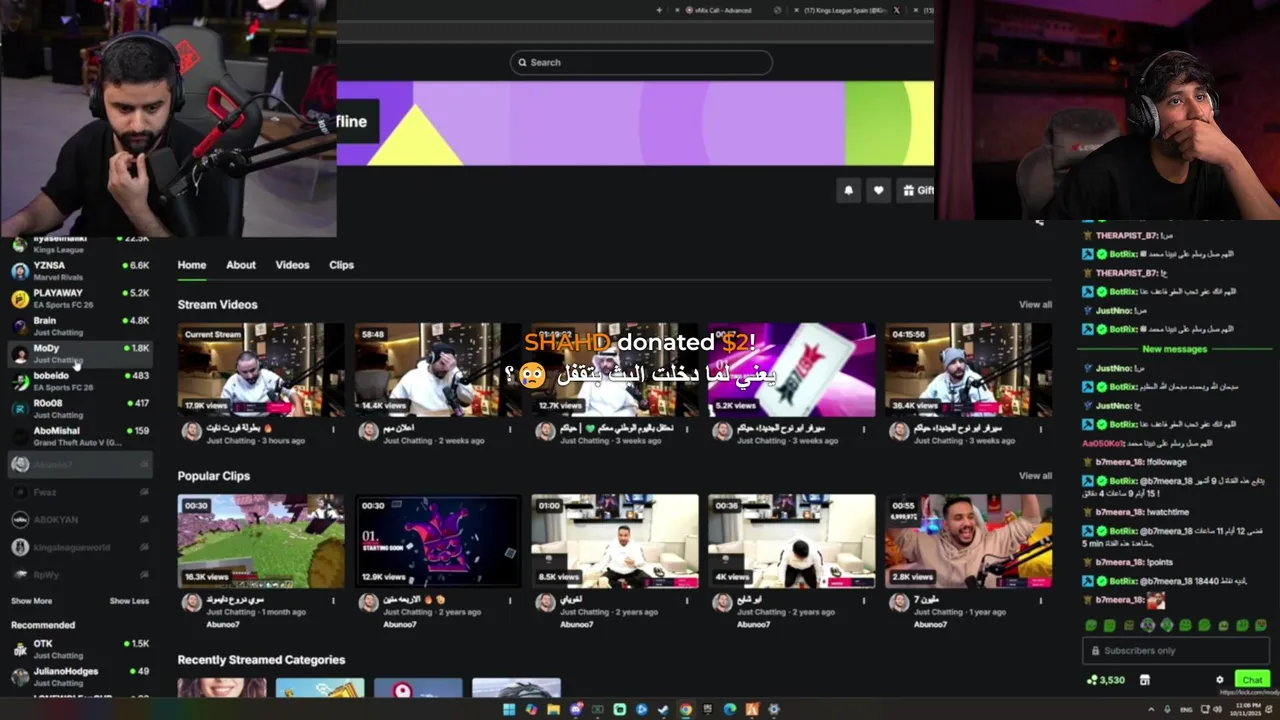Open the 04:15:56 stream video thumbnail
The image size is (1280, 720).
[x=968, y=369]
